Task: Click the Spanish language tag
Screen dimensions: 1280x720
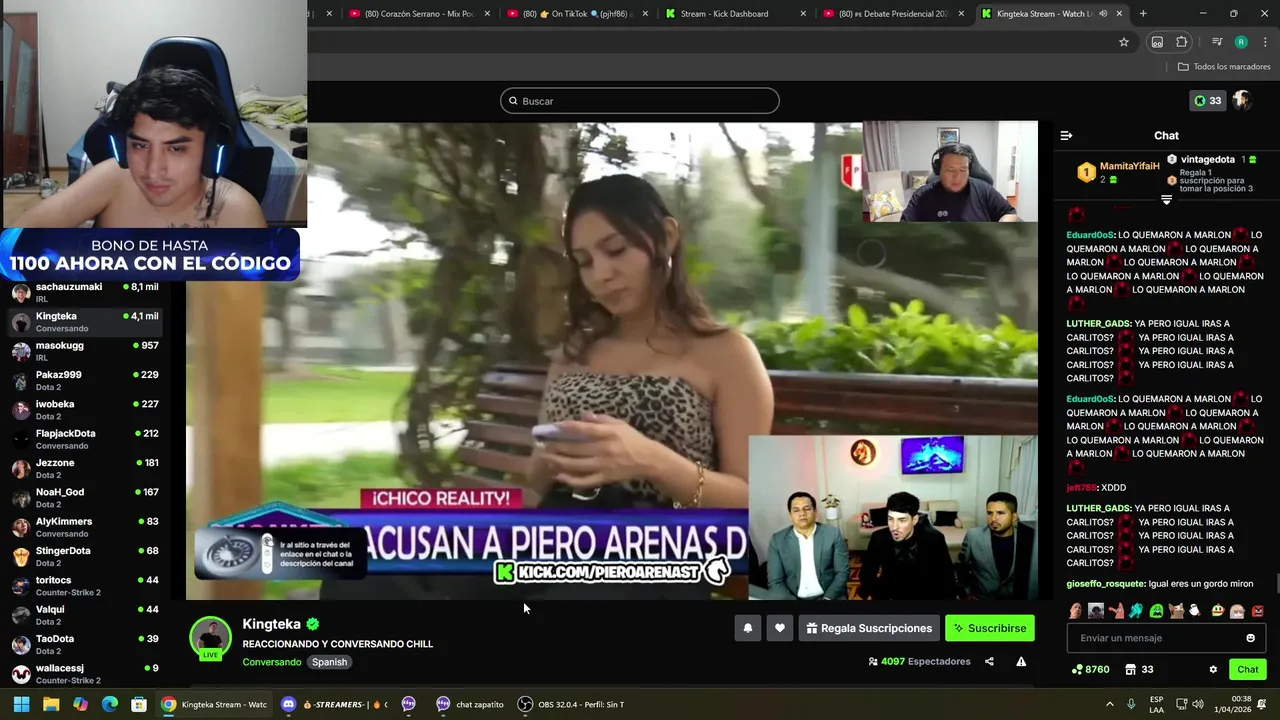Action: (329, 662)
